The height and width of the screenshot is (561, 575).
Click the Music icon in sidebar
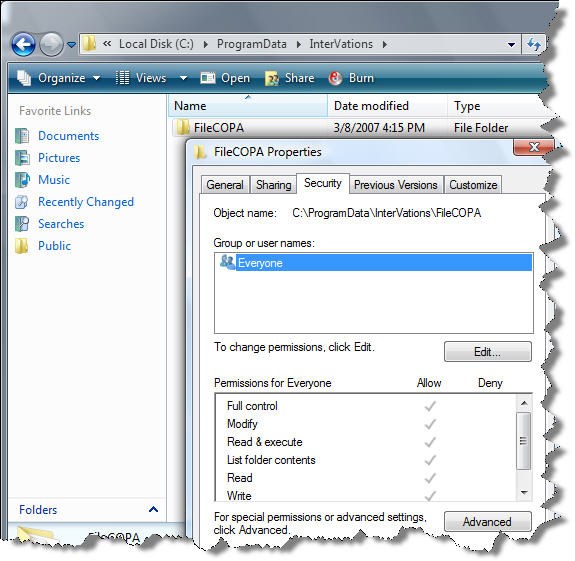22,180
